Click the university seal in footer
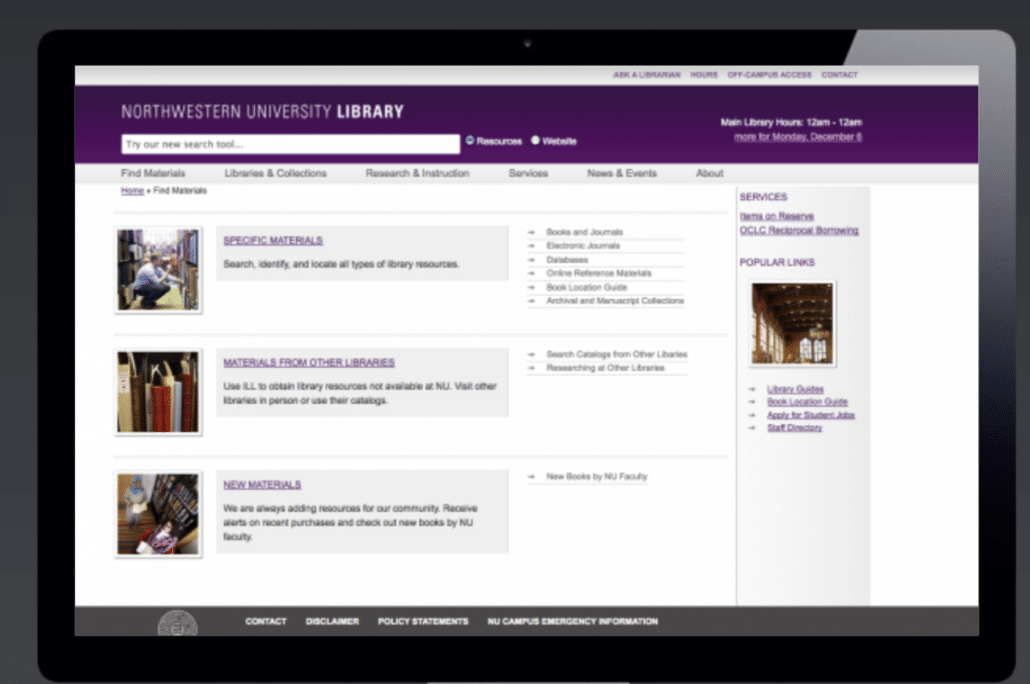 tap(177, 623)
